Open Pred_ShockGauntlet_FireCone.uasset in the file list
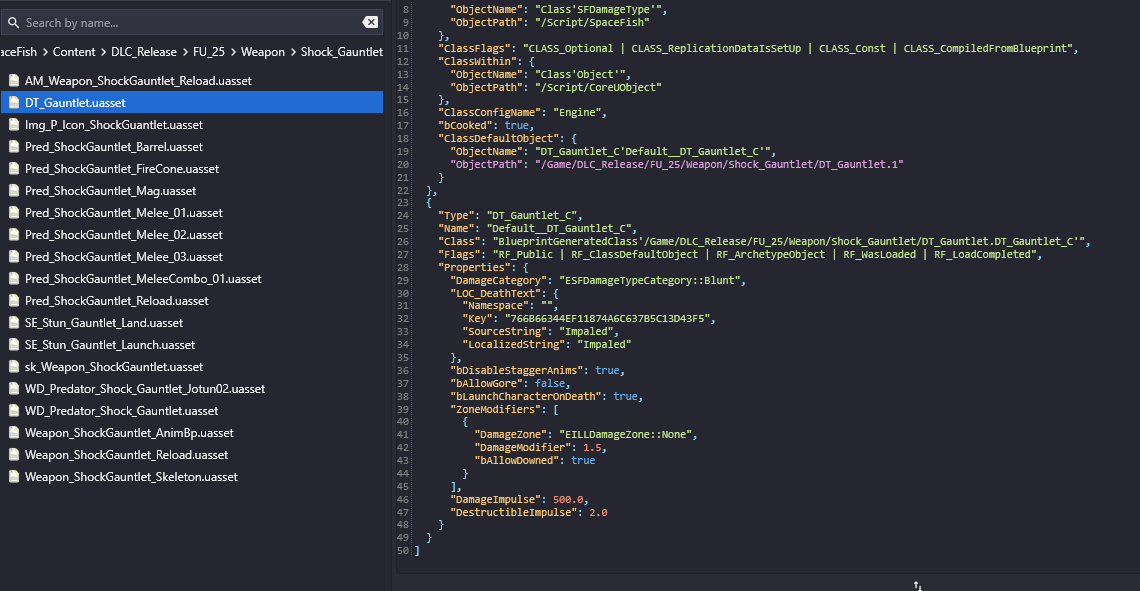This screenshot has width=1140, height=591. pos(122,169)
